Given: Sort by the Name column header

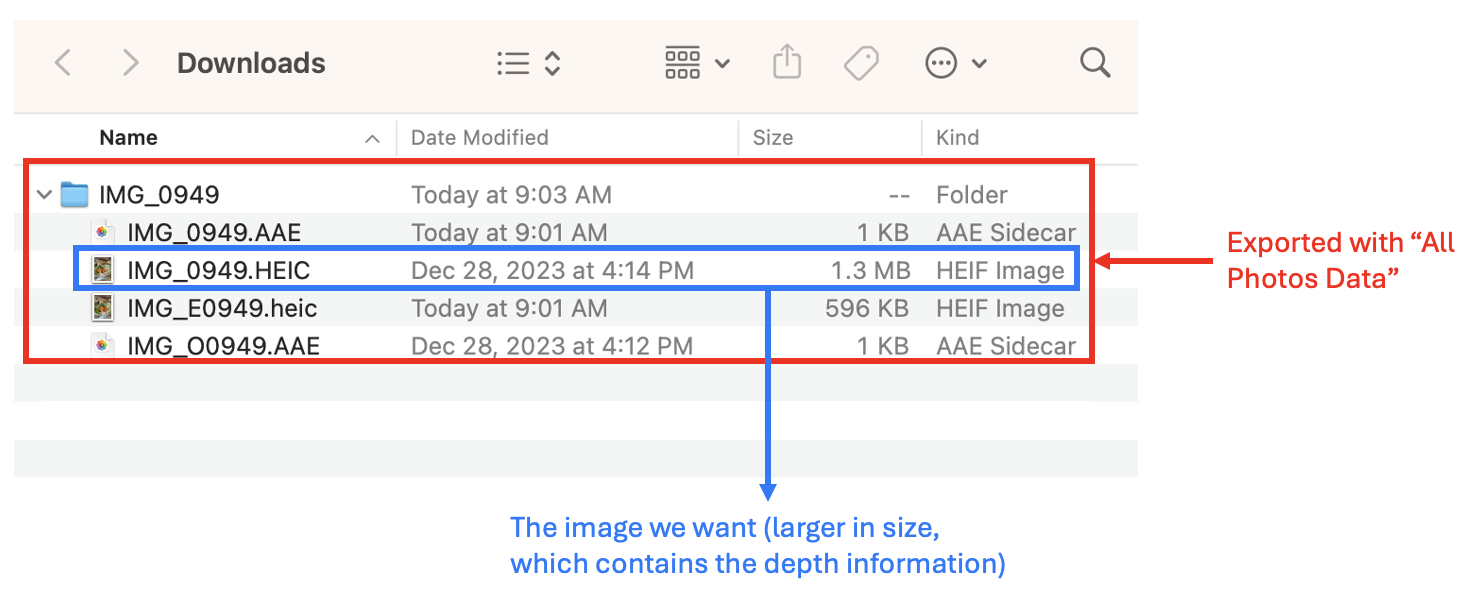Looking at the screenshot, I should tap(129, 138).
